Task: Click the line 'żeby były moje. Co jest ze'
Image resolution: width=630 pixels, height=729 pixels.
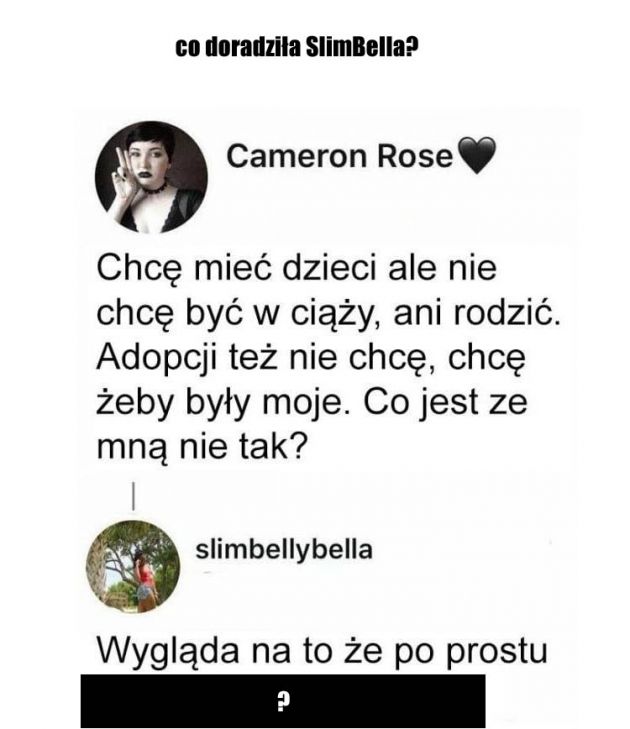Action: pyautogui.click(x=312, y=403)
